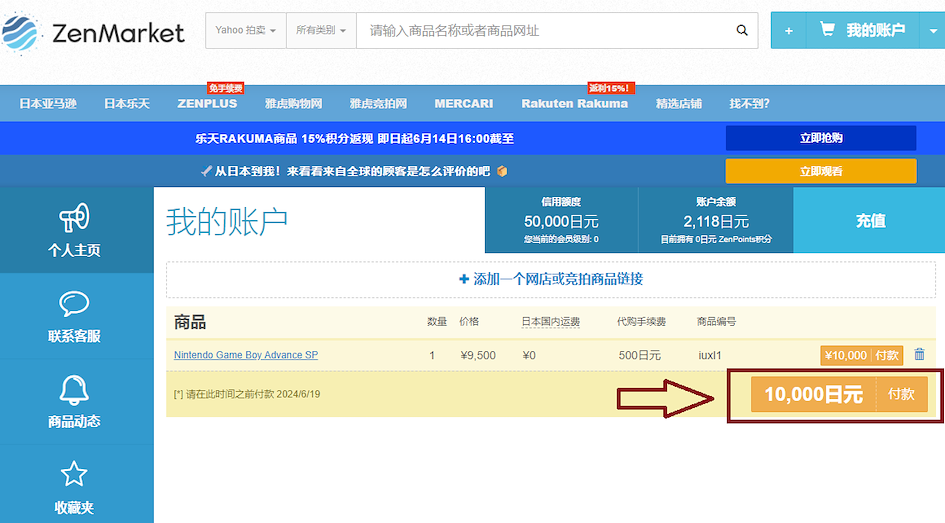Click the 立即抢购 button

pos(821,138)
